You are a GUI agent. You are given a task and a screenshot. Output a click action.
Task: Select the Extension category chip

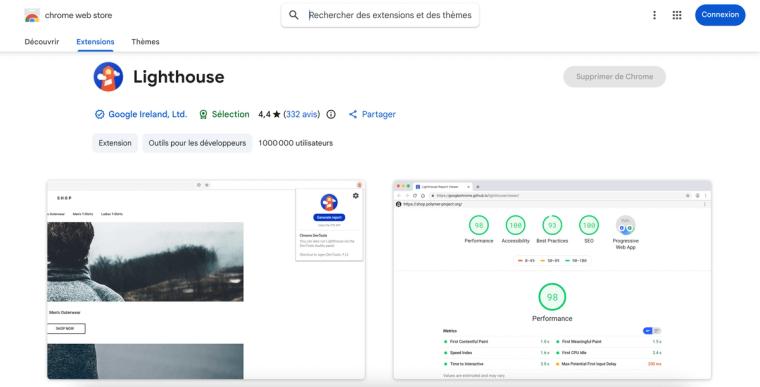(115, 143)
